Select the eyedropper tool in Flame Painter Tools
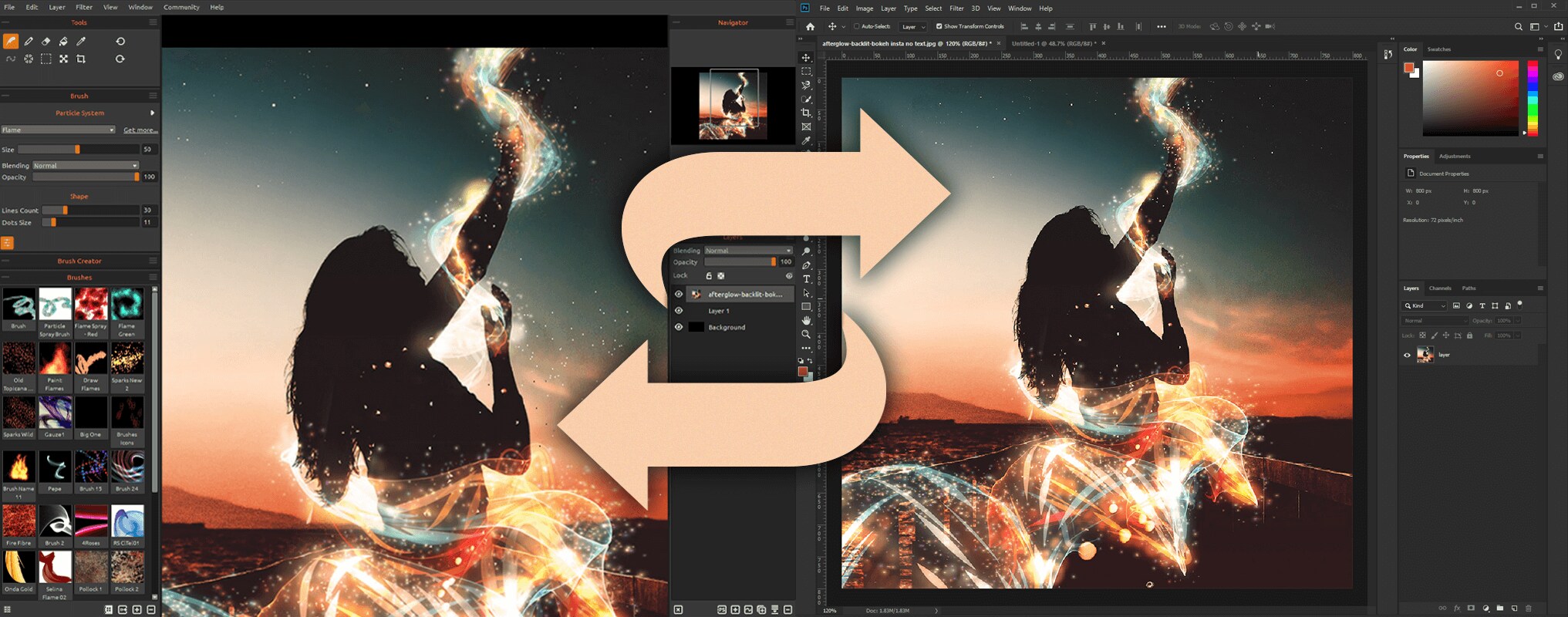Image resolution: width=1568 pixels, height=617 pixels. coord(81,41)
